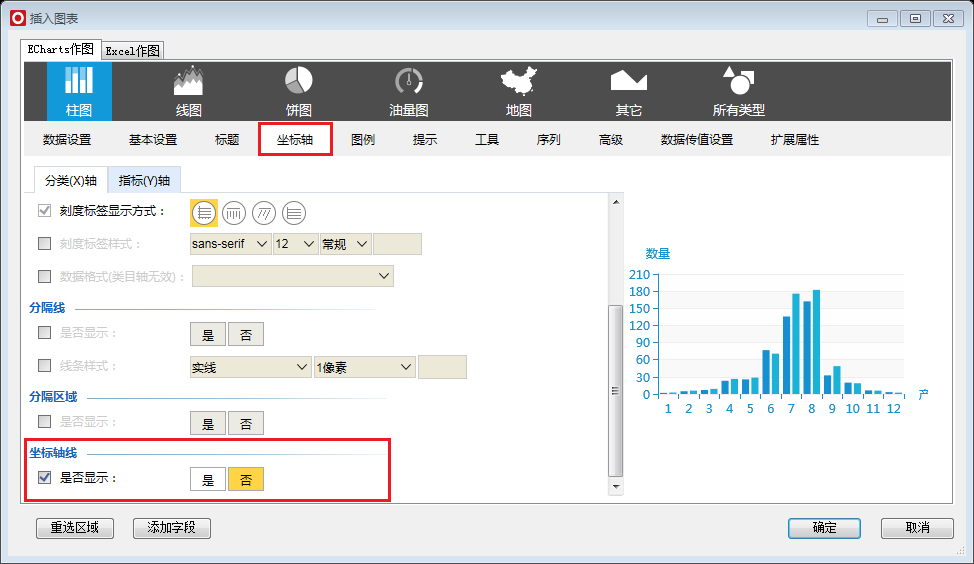
Task: Select the 柱图 bar chart type
Action: (80, 91)
